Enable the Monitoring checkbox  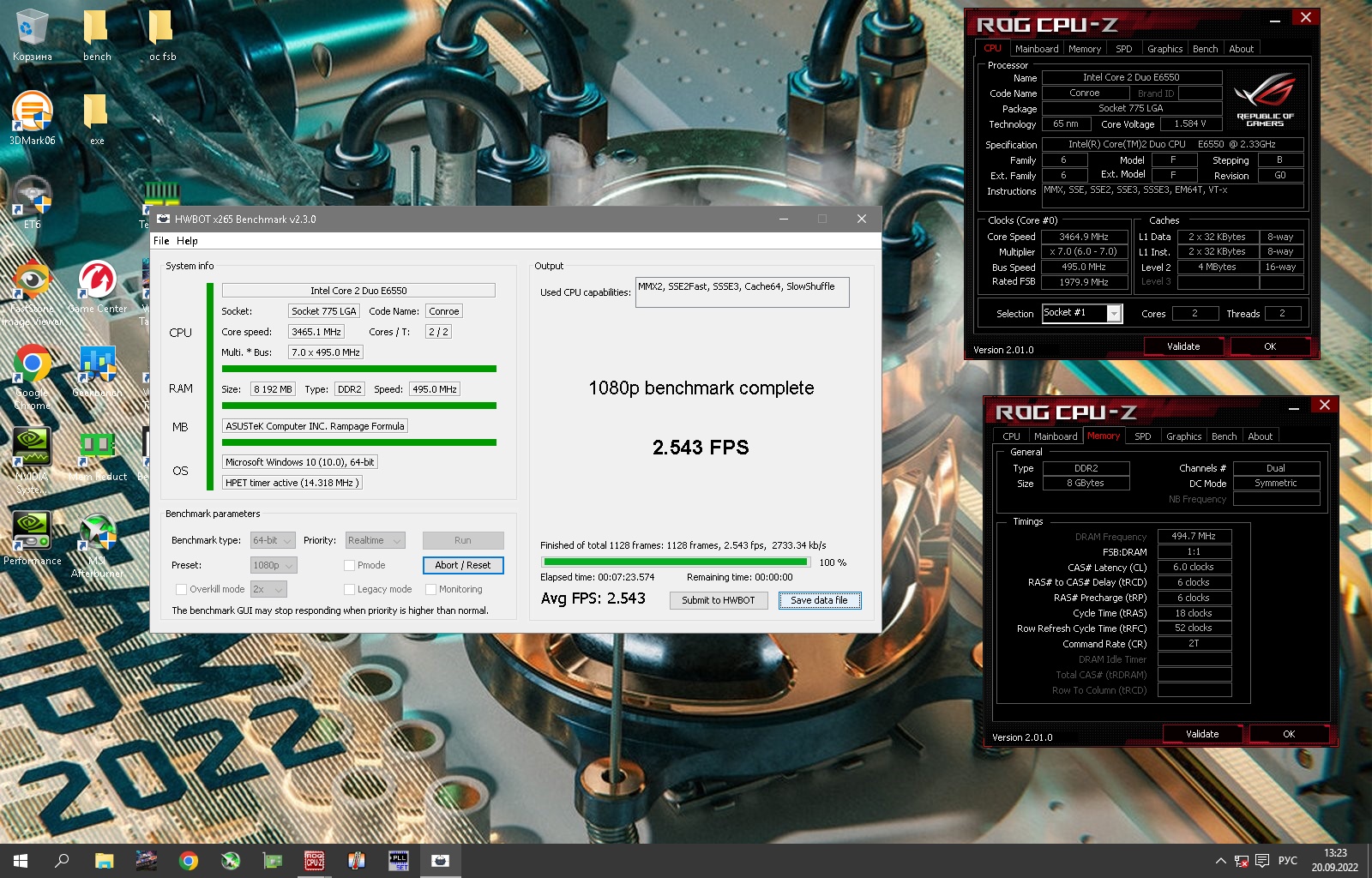431,589
